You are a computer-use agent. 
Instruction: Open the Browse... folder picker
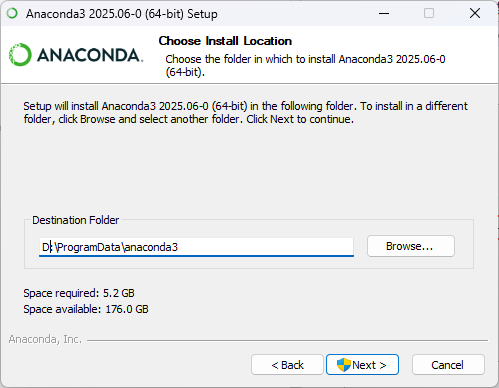click(411, 246)
